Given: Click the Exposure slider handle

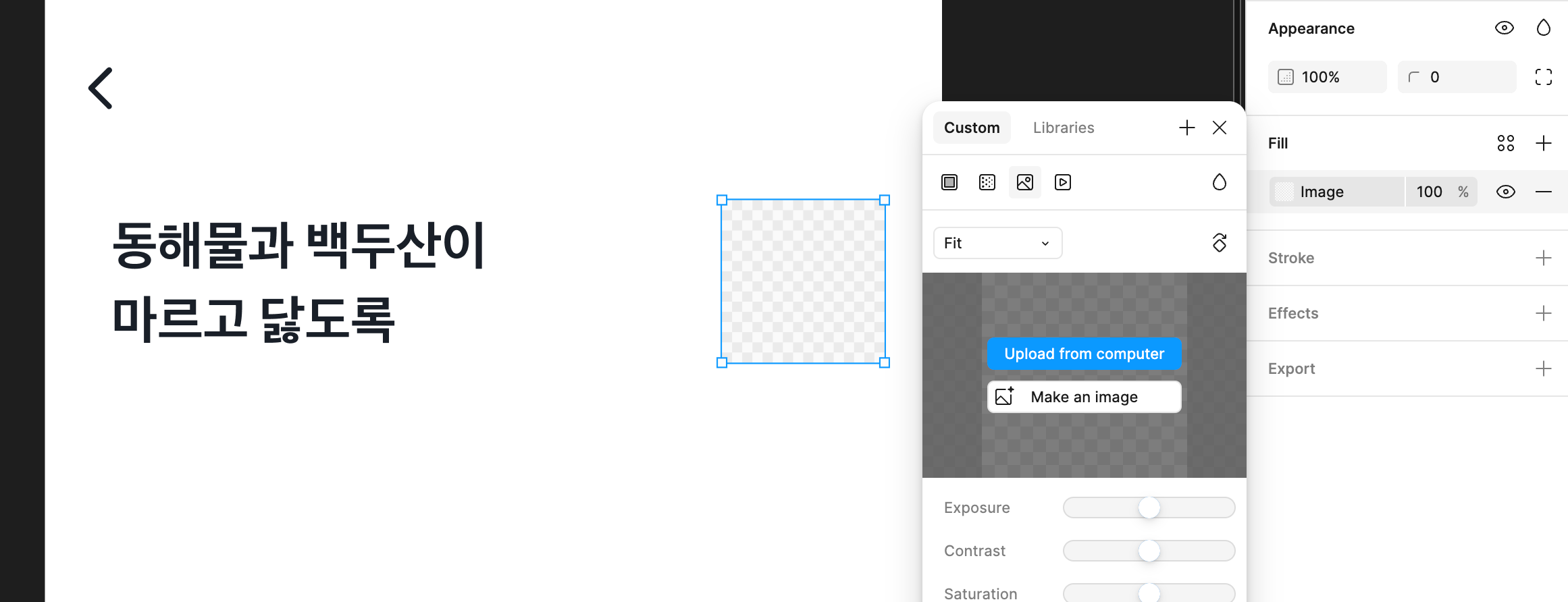Looking at the screenshot, I should point(1149,508).
